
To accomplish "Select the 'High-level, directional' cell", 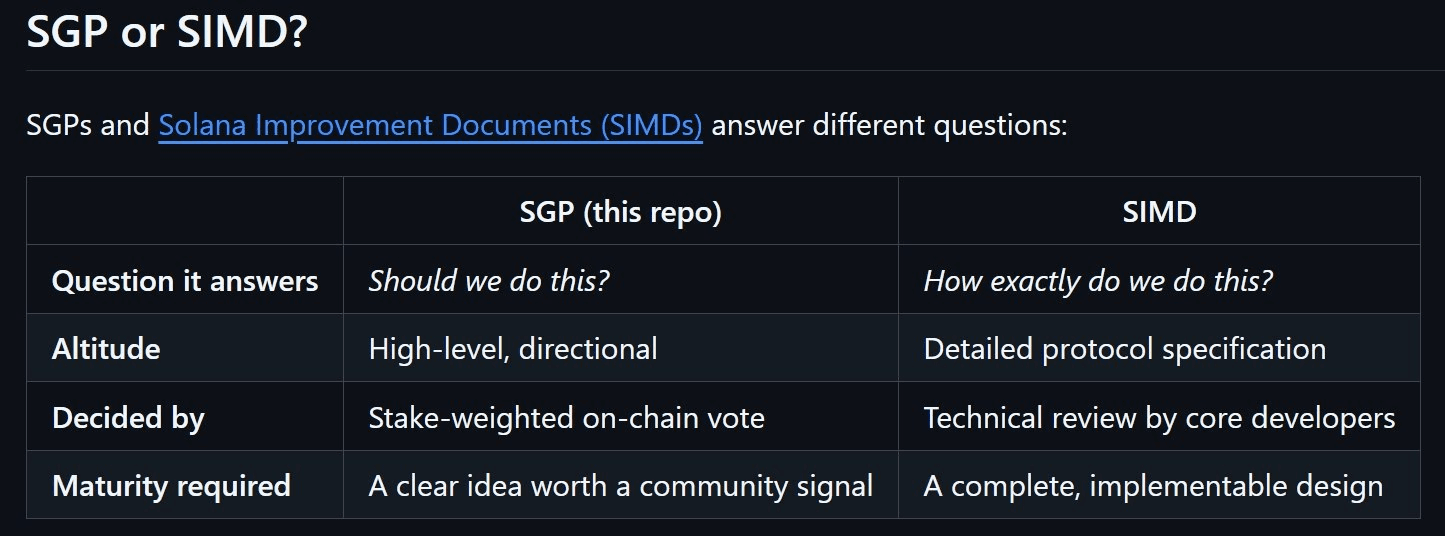I will point(620,349).
